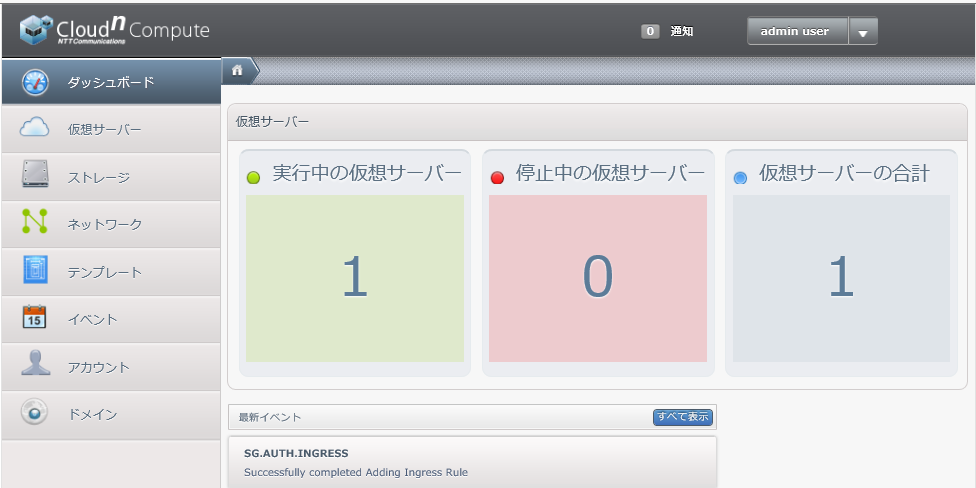Click the storage disk drive icon
976x488 pixels.
[35, 176]
